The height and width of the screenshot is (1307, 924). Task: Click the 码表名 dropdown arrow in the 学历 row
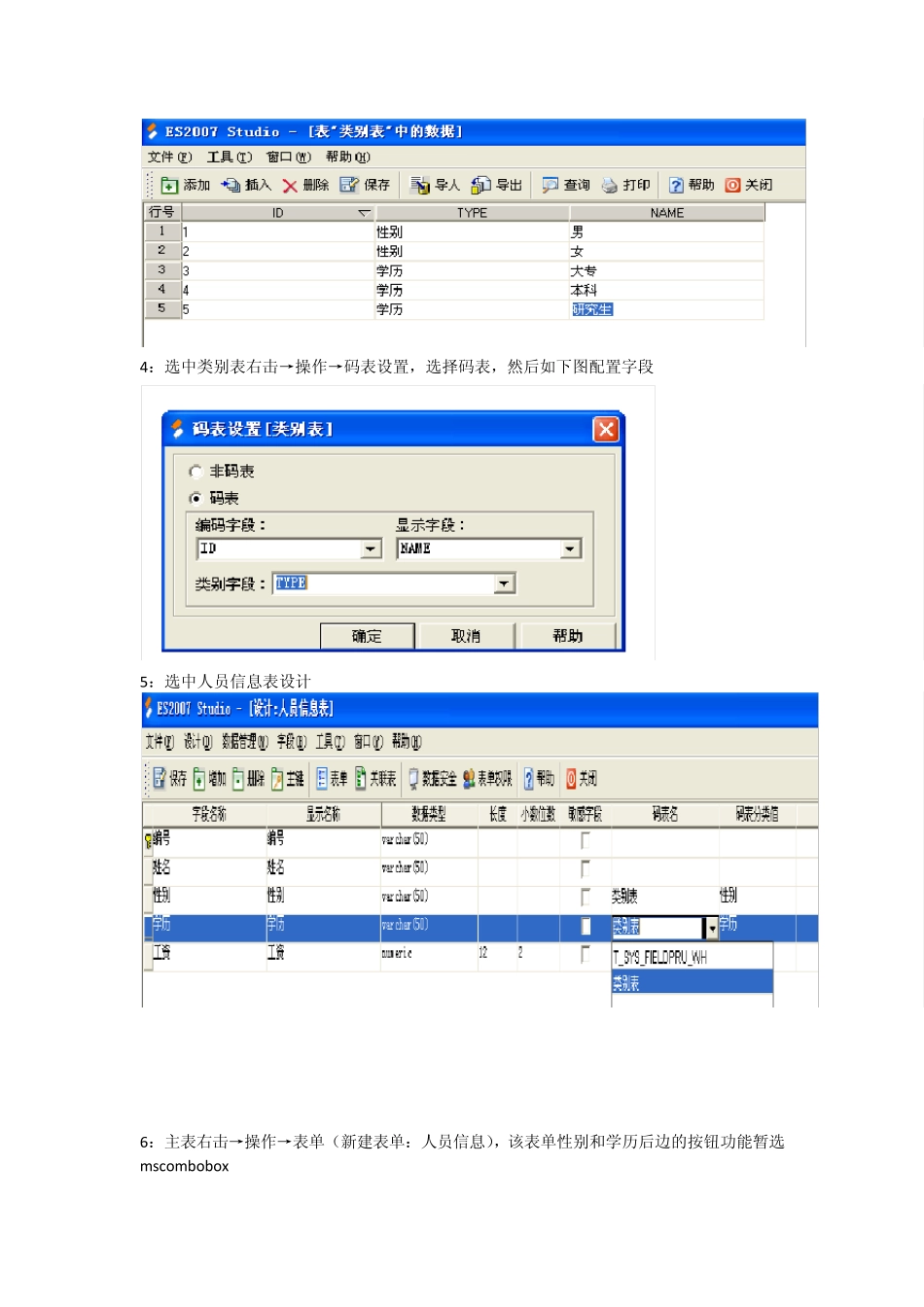pos(712,928)
